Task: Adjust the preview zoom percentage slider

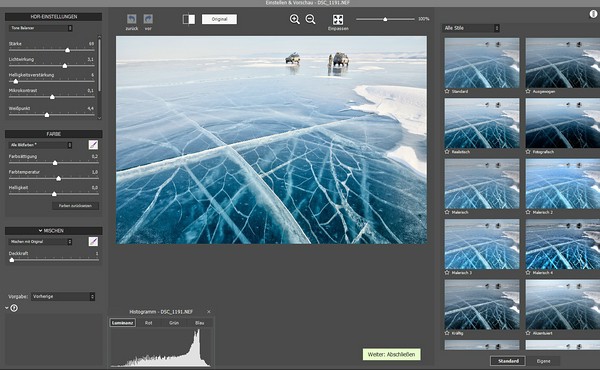Action: click(x=385, y=19)
